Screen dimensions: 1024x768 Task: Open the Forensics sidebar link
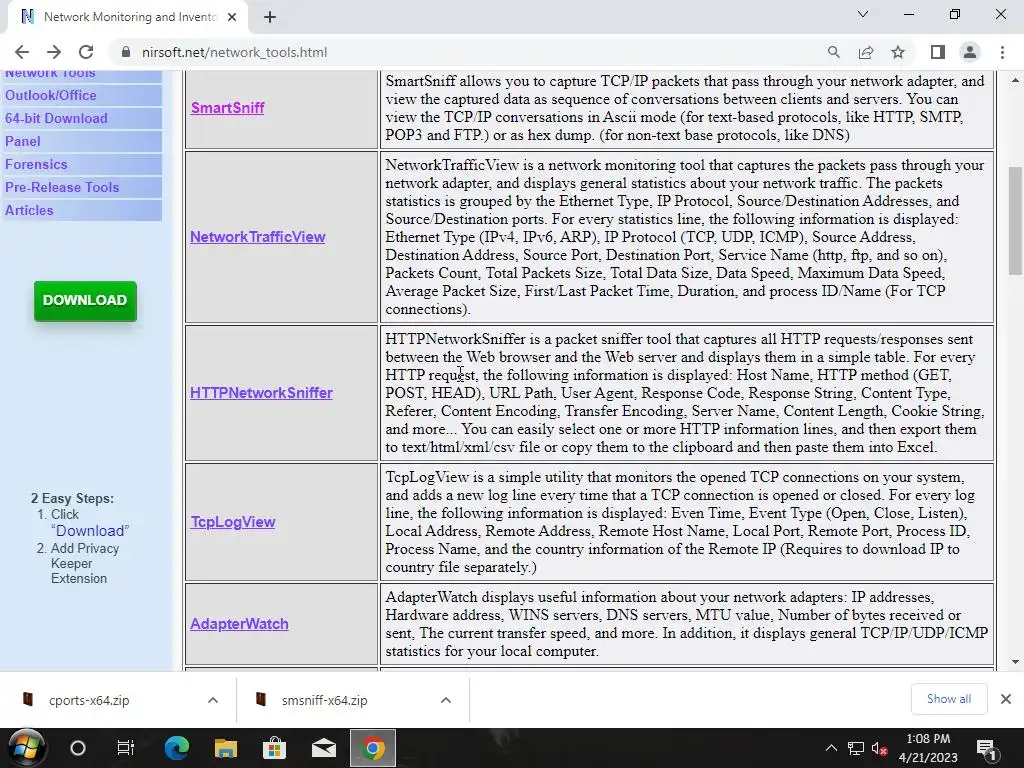[x=36, y=164]
